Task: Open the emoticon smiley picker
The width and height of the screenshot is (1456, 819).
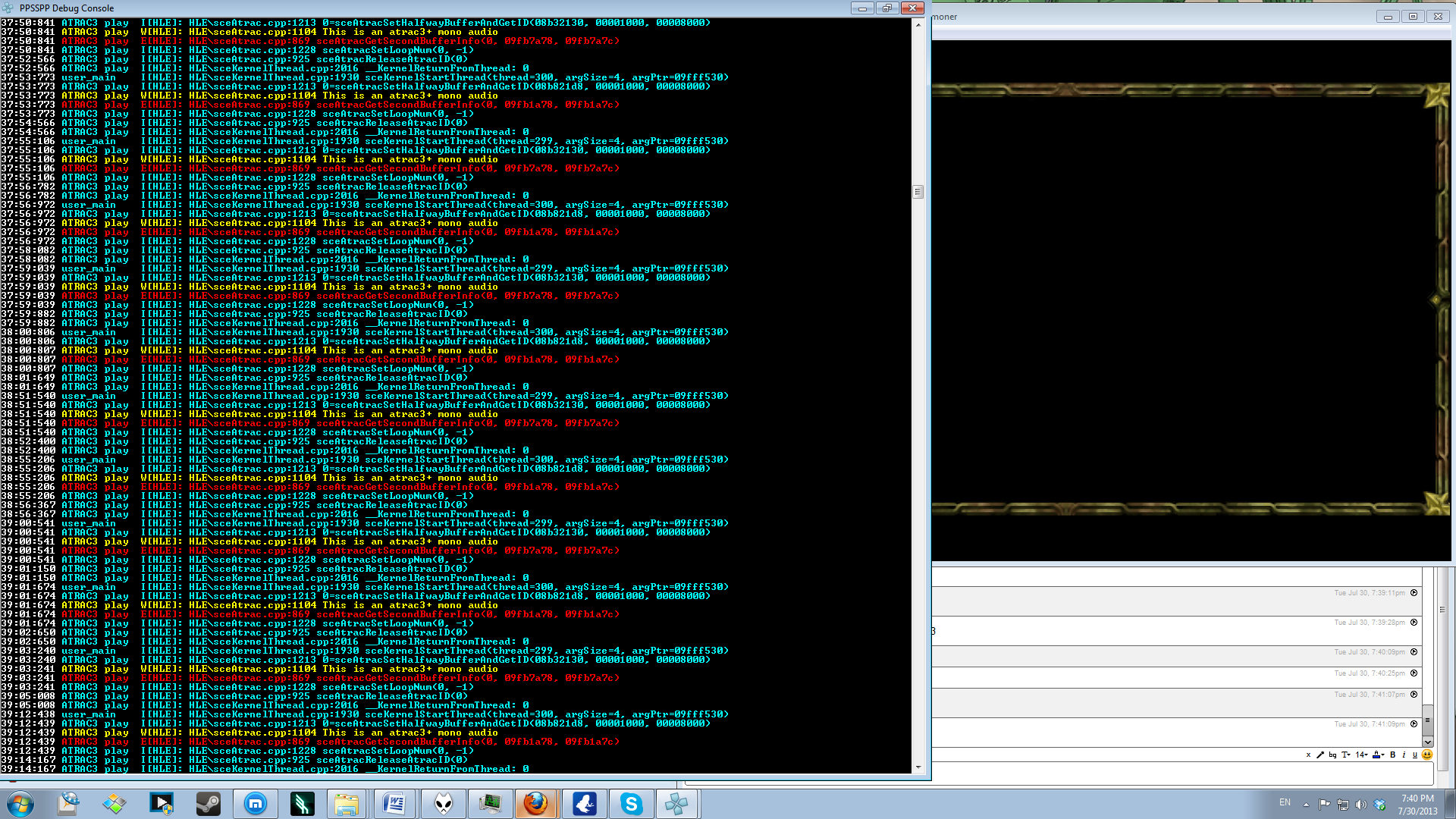Action: [1427, 755]
